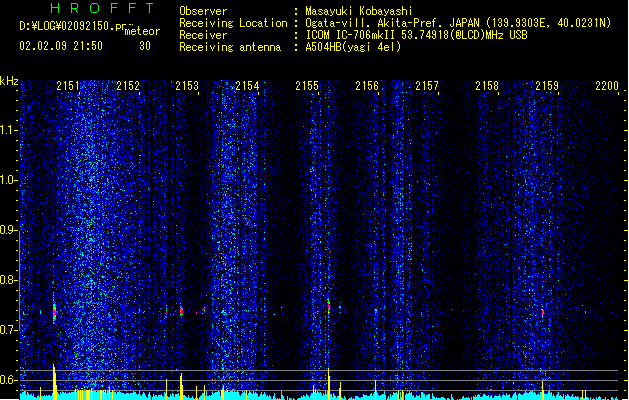
Task: Click the 0.6 kHz axis label
Action: point(8,380)
